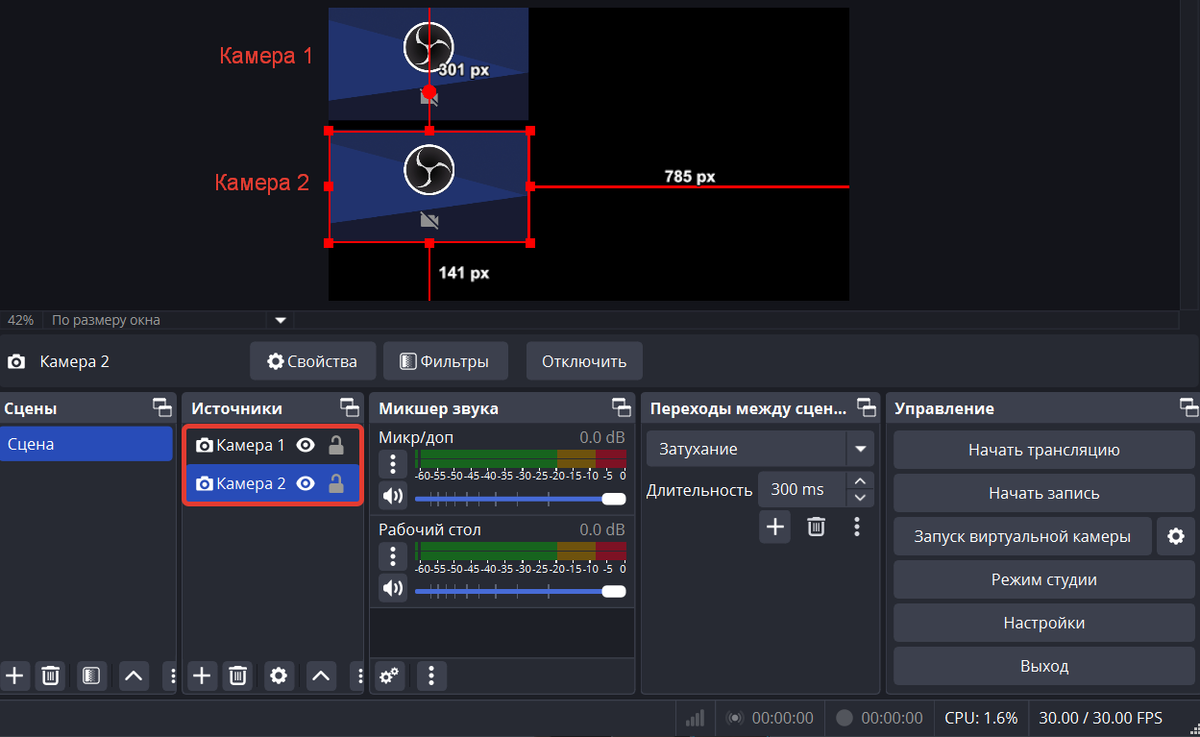Select Сцена in the scenes list
1200x737 pixels.
tap(87, 444)
